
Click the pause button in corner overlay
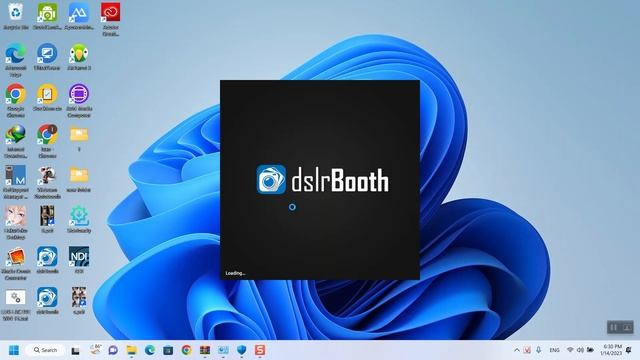(613, 327)
